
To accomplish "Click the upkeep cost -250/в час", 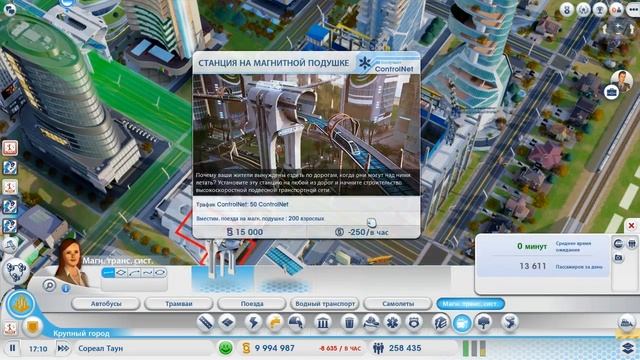I will pyautogui.click(x=368, y=232).
